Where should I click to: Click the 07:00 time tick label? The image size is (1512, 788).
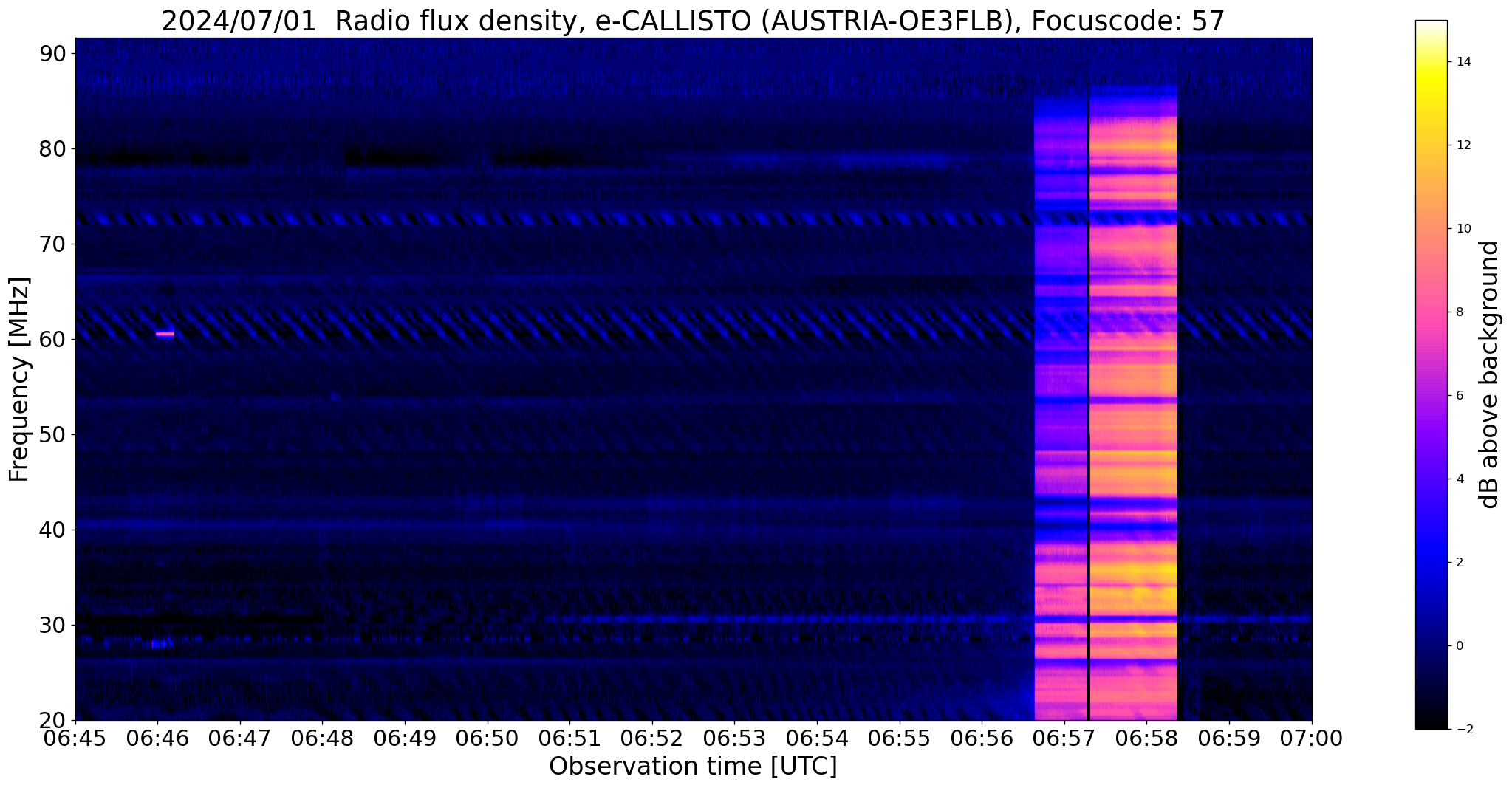(1312, 738)
